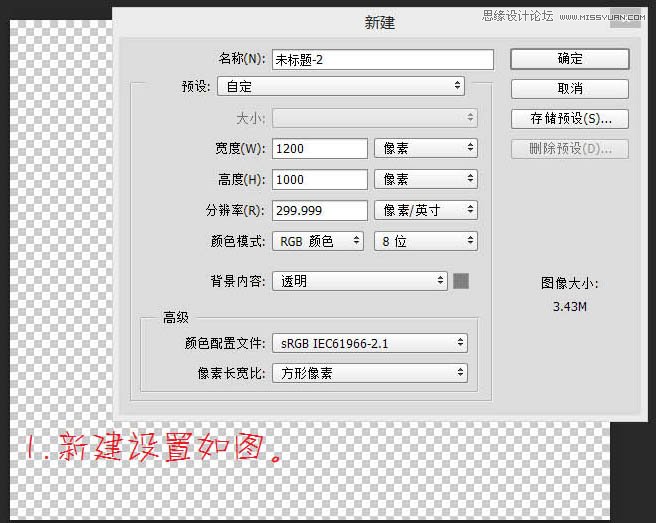Click the 高级 section label
The image size is (656, 523).
point(176,318)
